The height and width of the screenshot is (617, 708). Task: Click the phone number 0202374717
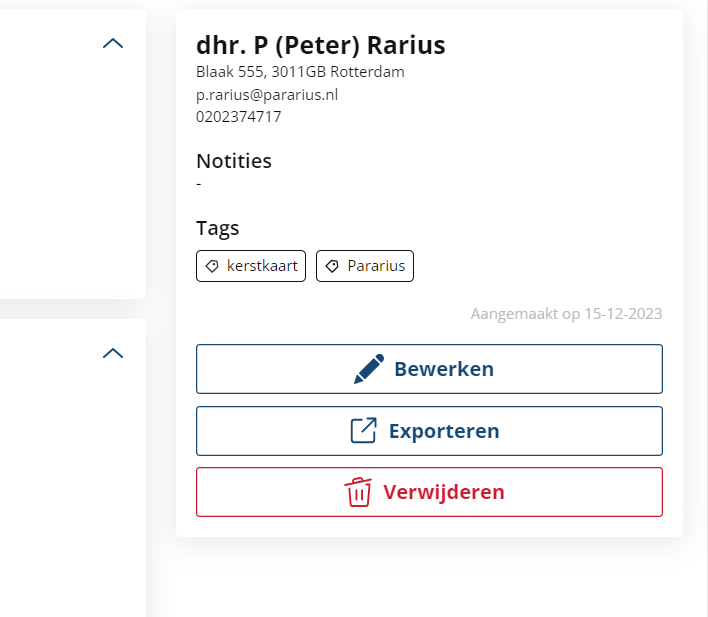(x=238, y=117)
